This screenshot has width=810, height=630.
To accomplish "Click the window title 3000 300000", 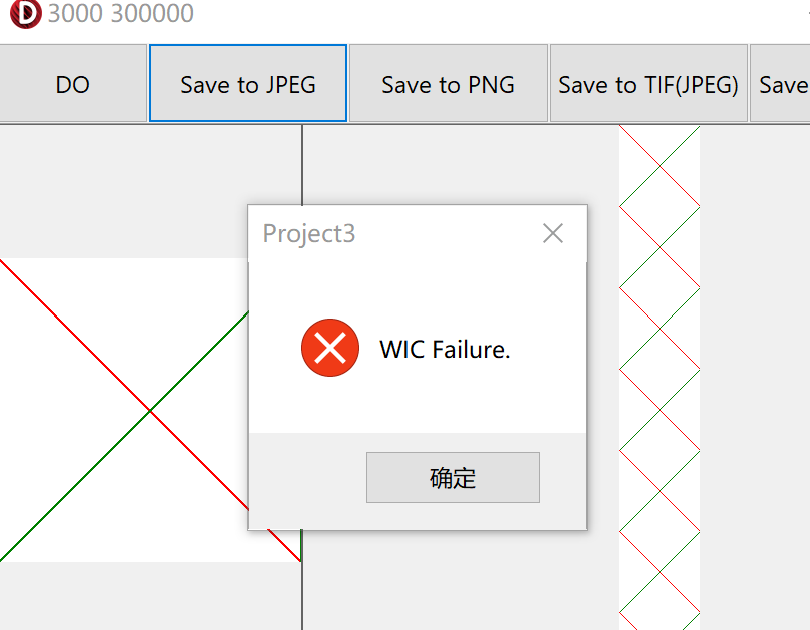I will pyautogui.click(x=121, y=13).
